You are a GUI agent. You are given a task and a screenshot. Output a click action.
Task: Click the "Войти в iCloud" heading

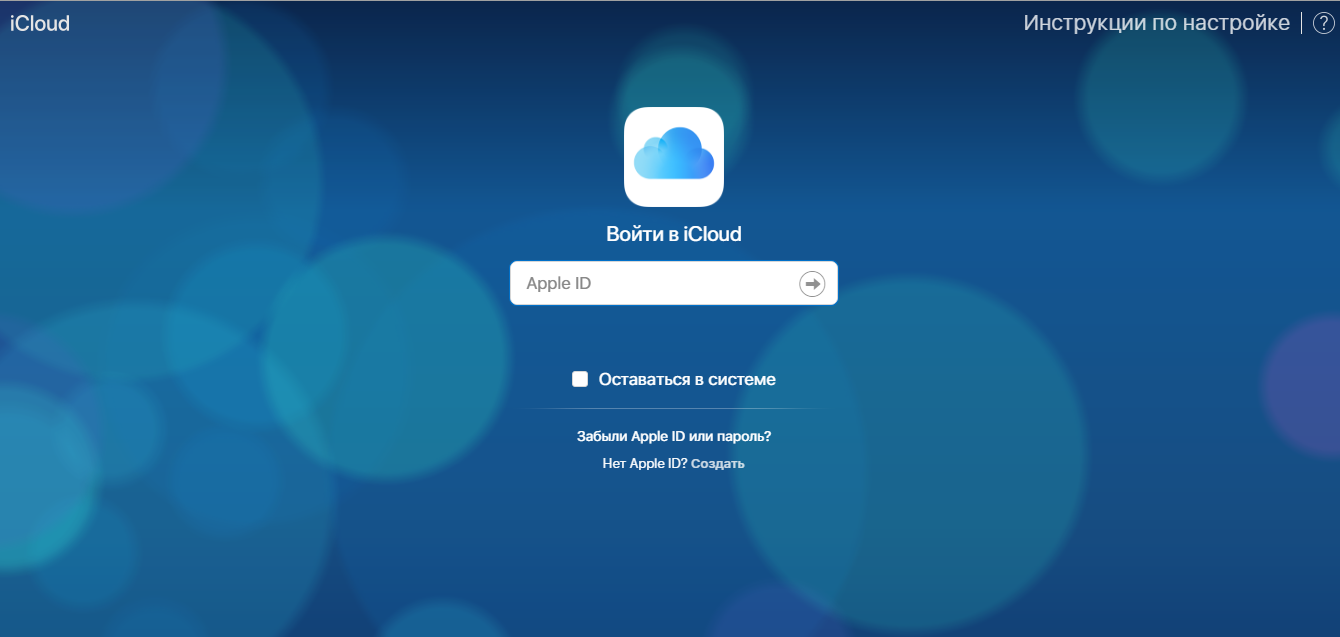click(x=674, y=235)
